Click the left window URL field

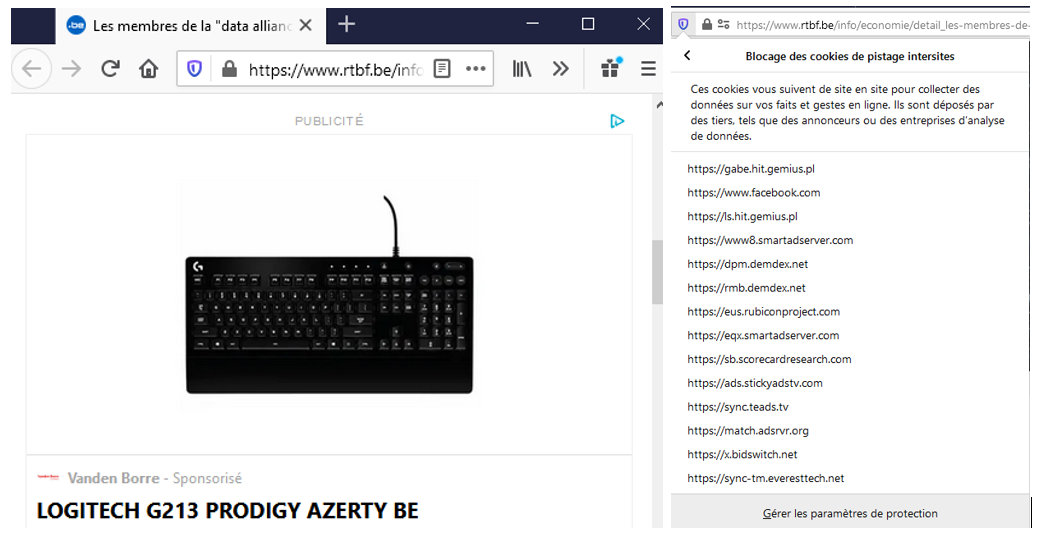click(335, 69)
